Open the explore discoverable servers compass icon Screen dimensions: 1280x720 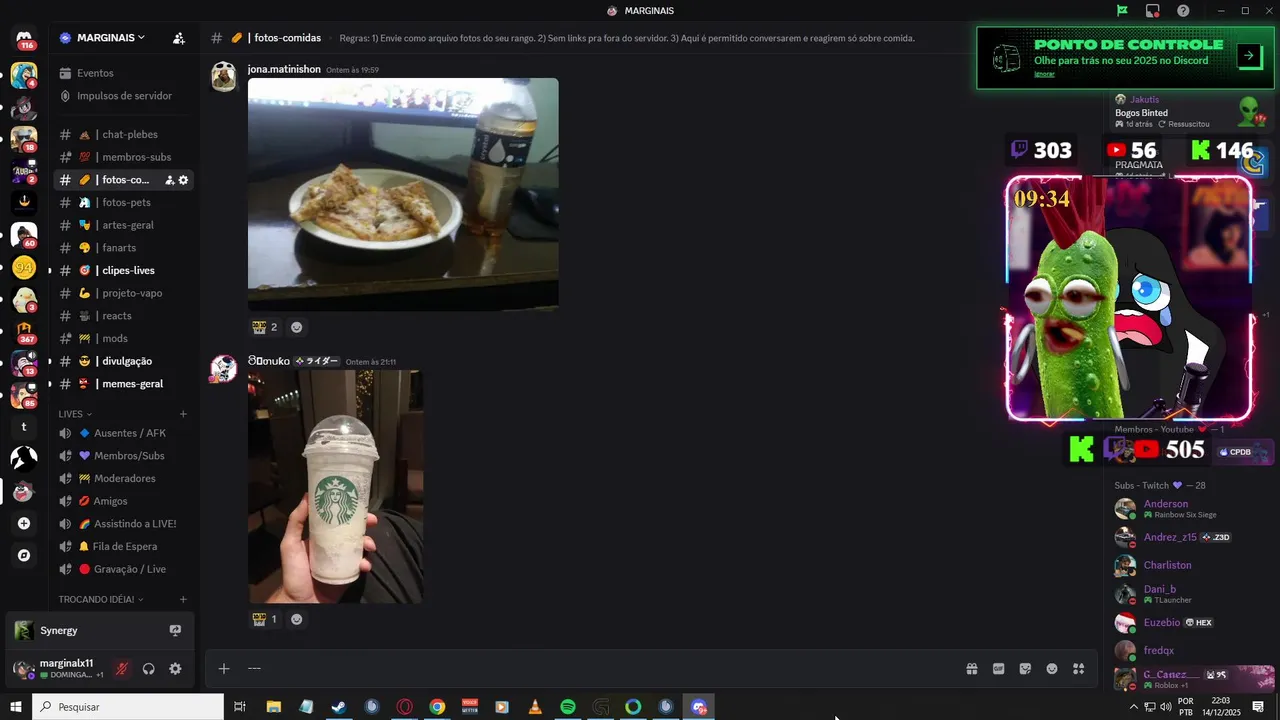[x=24, y=555]
